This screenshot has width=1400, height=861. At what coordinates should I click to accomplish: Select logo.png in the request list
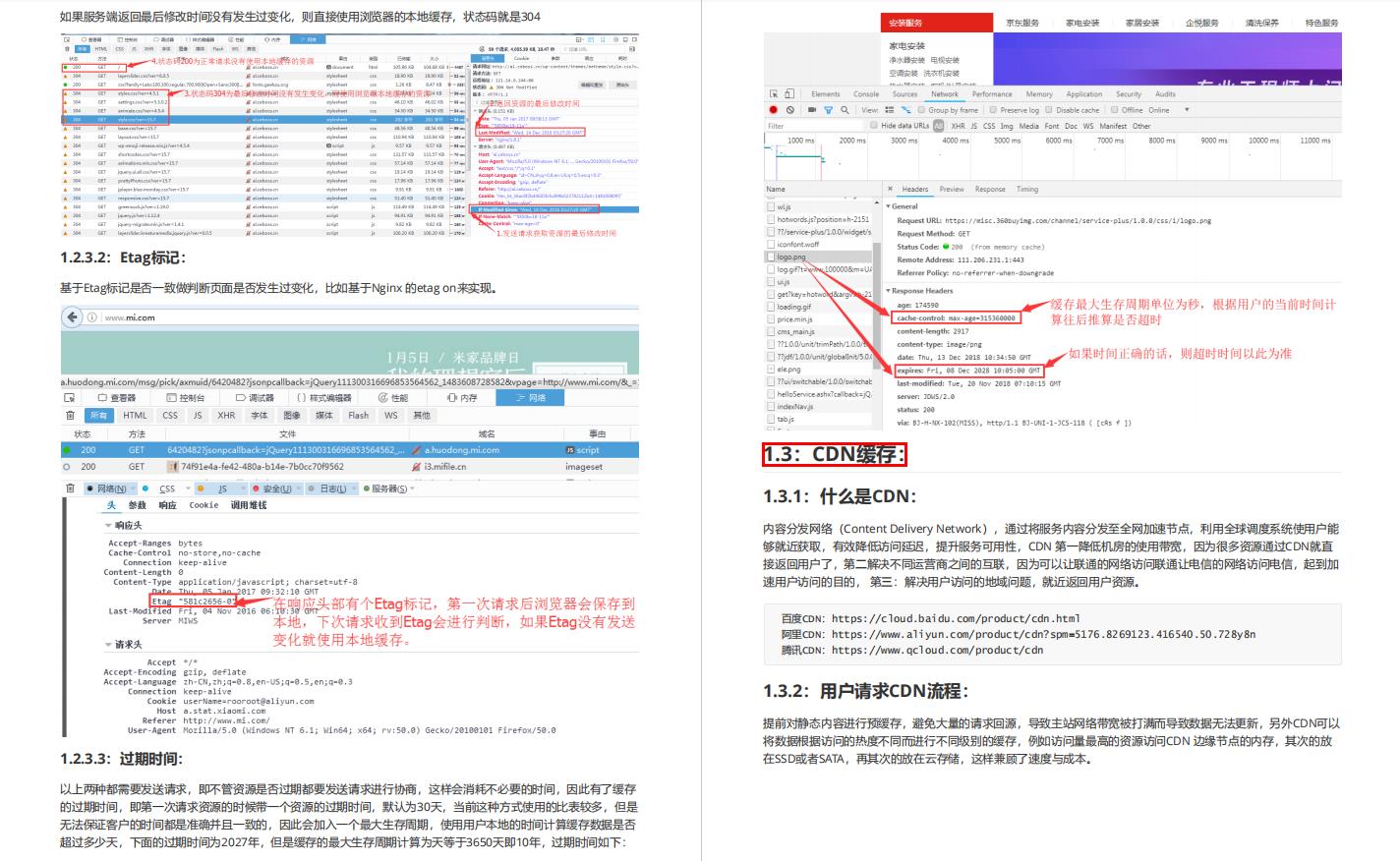[818, 257]
